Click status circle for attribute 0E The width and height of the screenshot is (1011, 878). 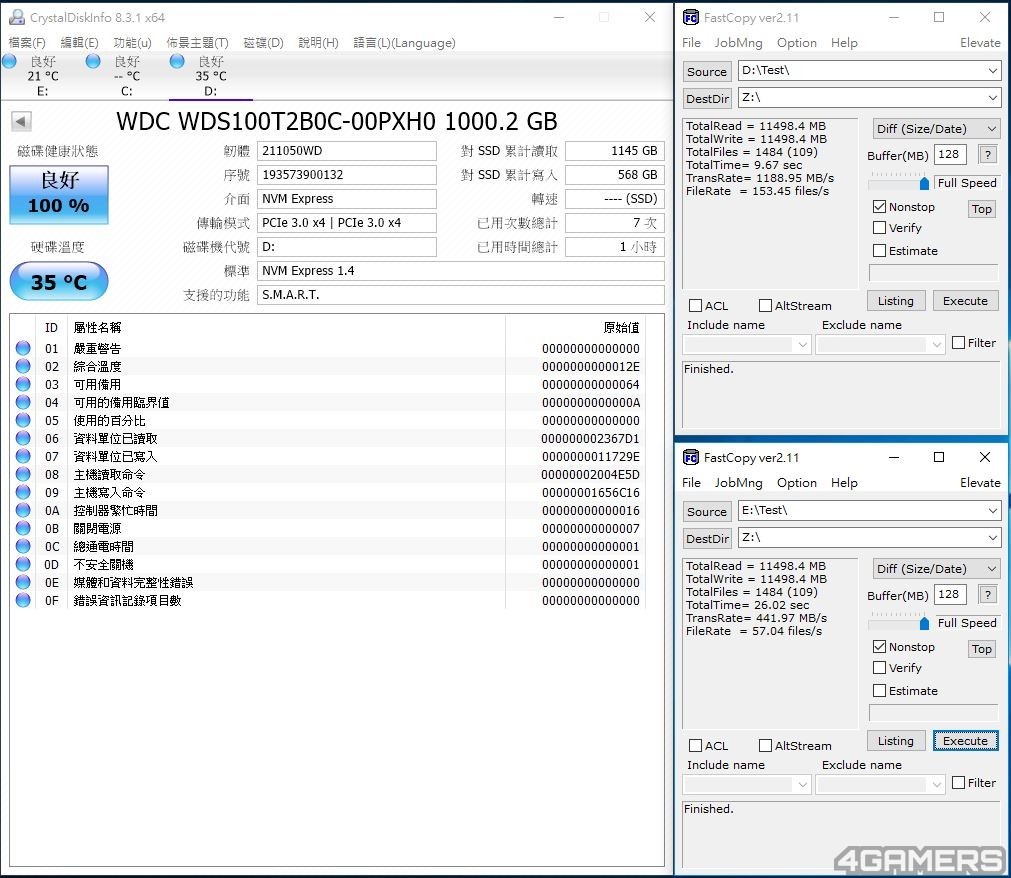[x=23, y=582]
